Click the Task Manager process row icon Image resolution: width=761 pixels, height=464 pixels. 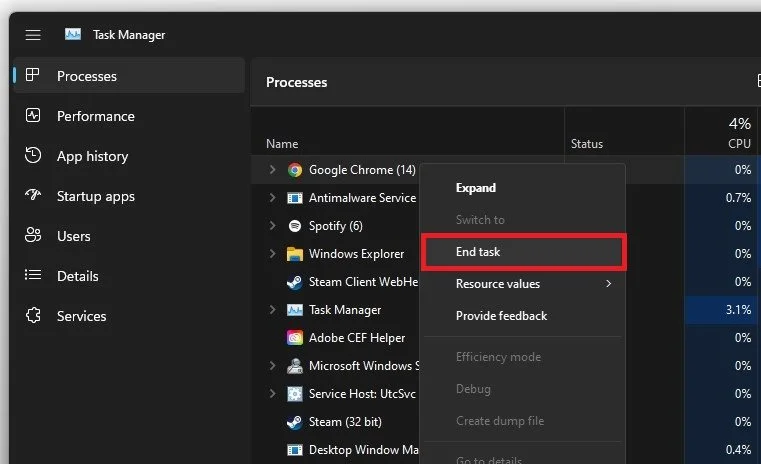(295, 310)
